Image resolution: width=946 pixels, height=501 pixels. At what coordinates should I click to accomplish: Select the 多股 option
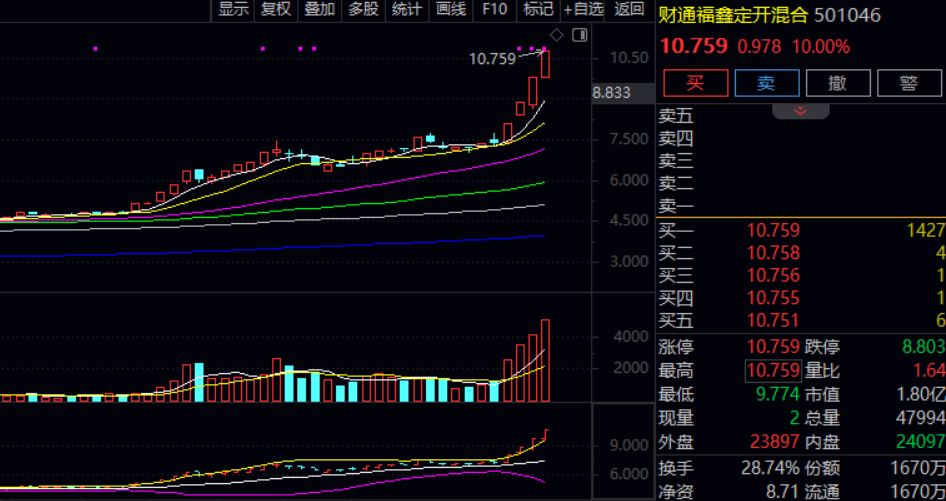[x=363, y=9]
